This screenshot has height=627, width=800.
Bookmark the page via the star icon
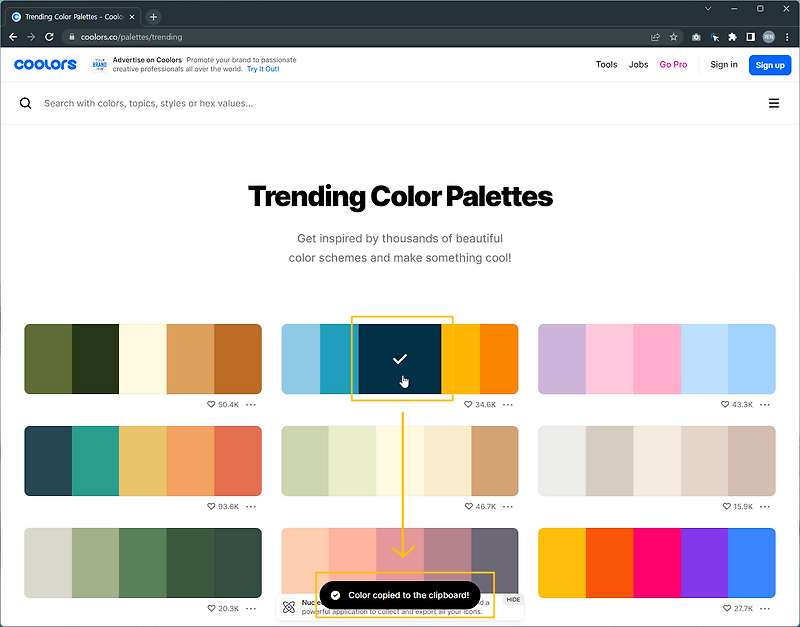[x=672, y=36]
